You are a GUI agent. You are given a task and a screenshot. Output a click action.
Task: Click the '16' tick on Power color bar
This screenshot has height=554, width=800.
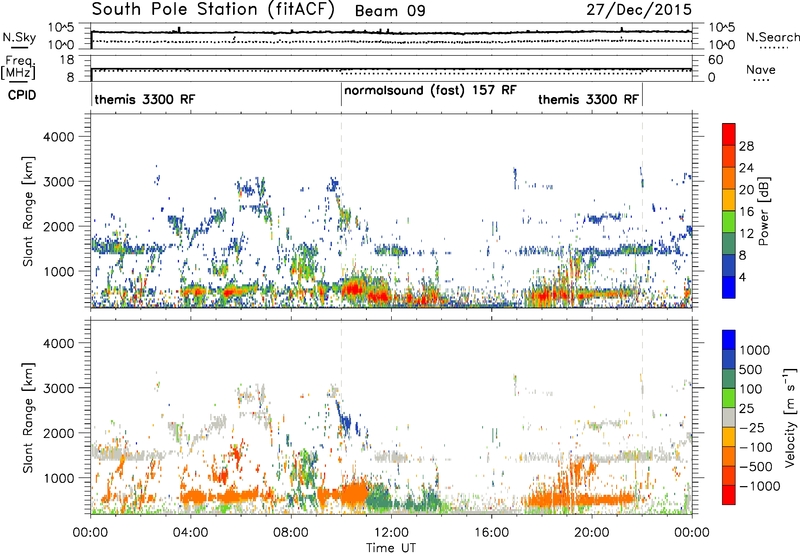[746, 212]
